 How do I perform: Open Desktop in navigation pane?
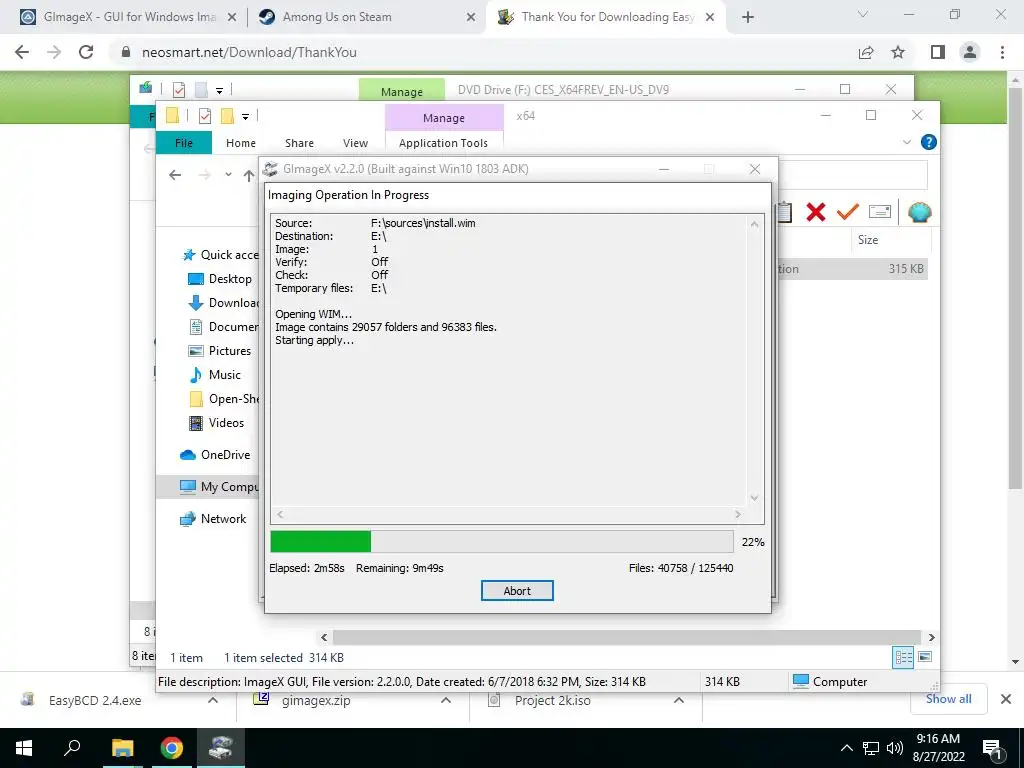point(221,279)
